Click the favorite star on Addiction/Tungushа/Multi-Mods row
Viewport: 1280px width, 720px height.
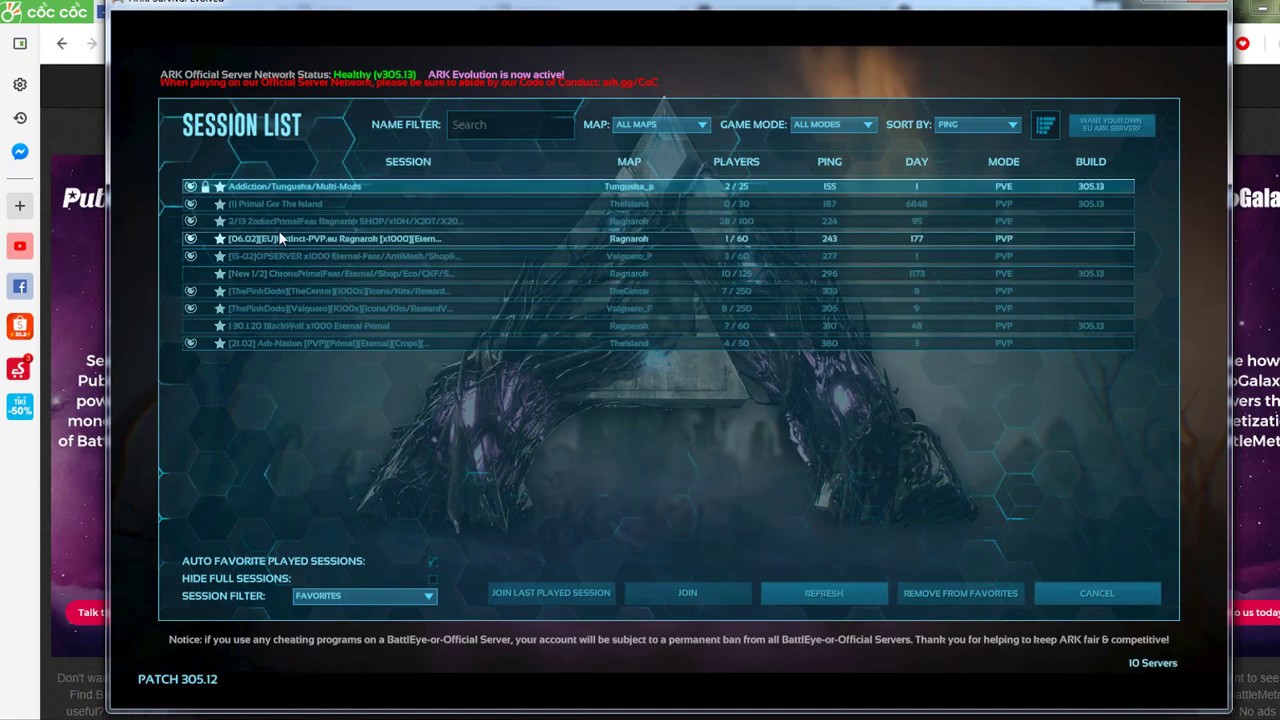click(220, 186)
